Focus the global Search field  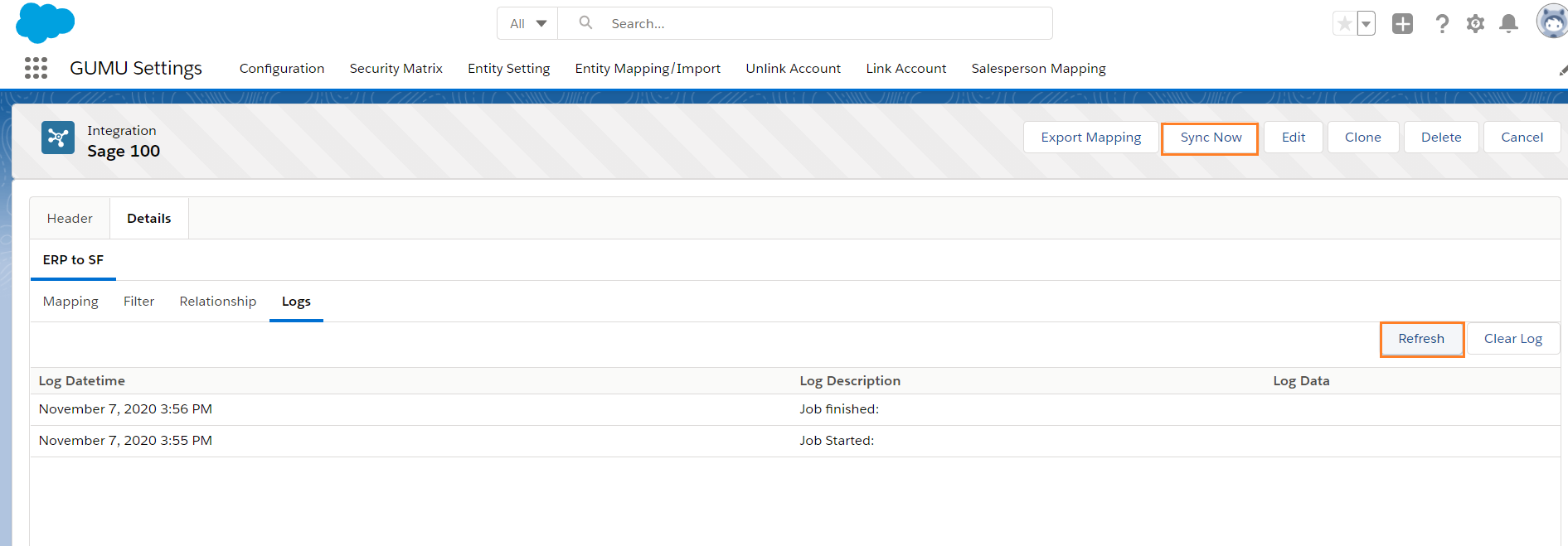click(805, 23)
